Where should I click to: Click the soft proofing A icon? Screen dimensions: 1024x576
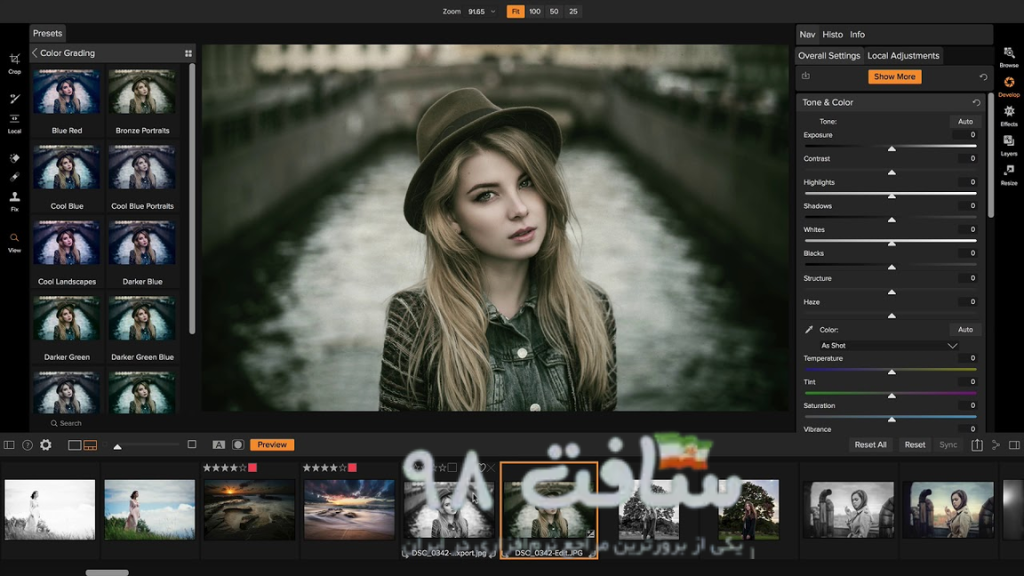coord(219,445)
